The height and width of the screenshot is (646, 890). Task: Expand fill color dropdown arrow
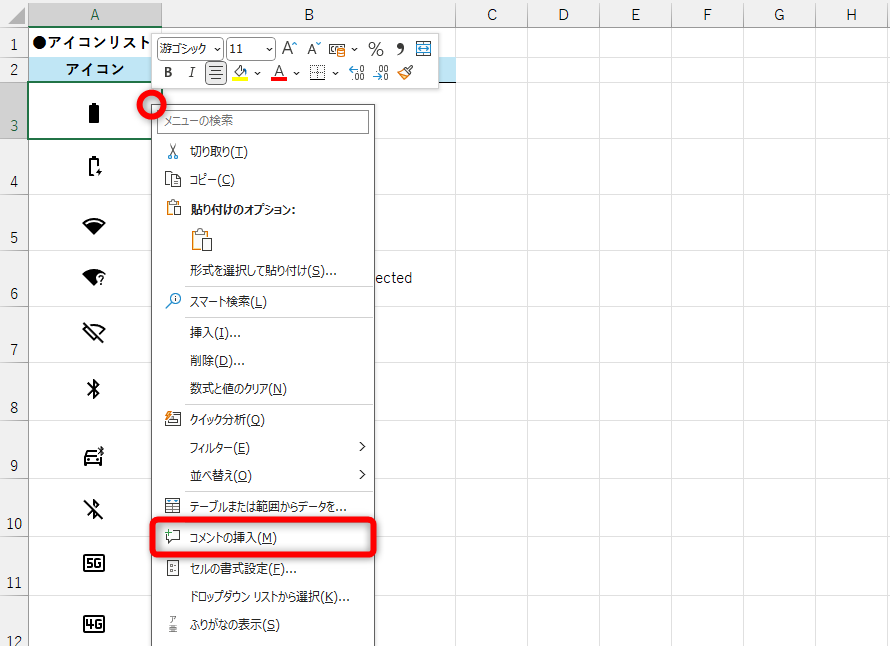tap(258, 73)
